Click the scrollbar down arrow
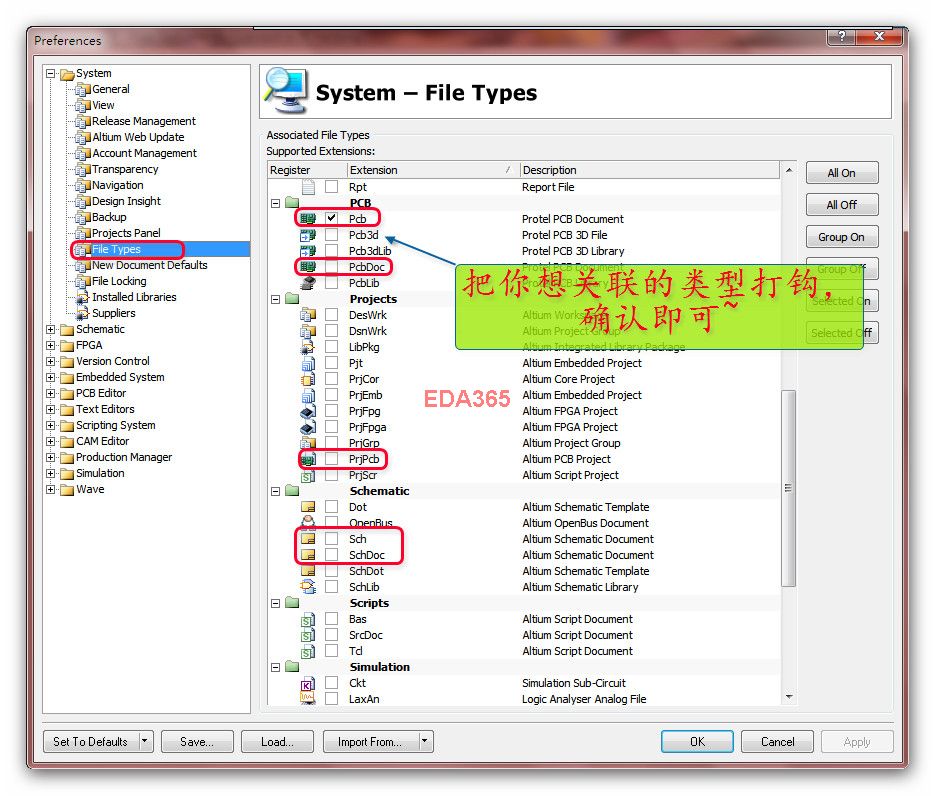 click(789, 697)
